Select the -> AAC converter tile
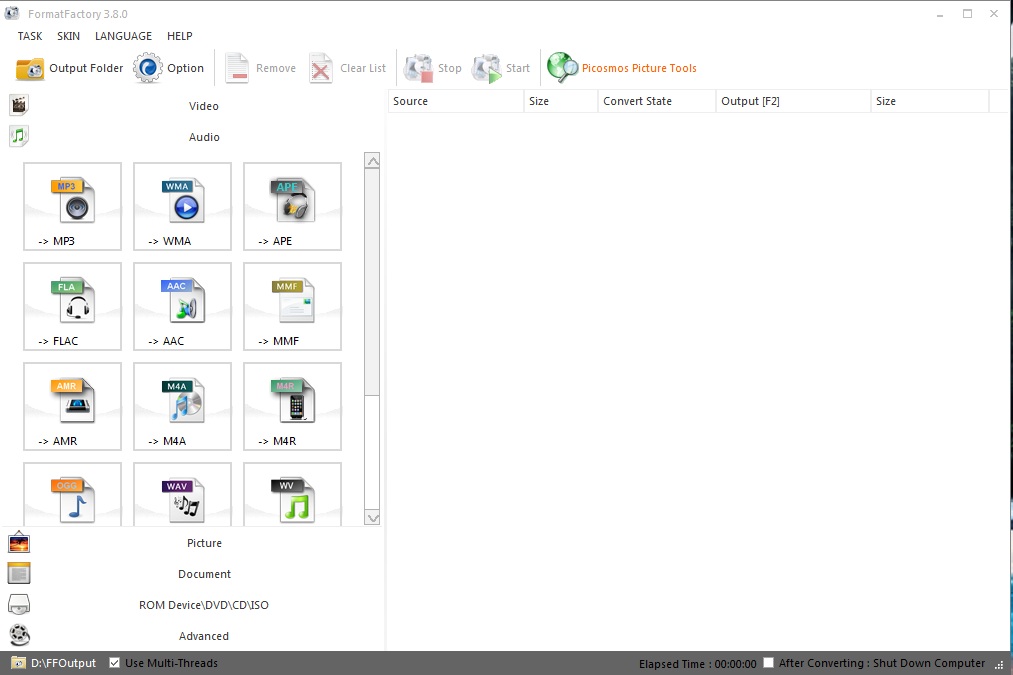1013x675 pixels. [x=182, y=306]
